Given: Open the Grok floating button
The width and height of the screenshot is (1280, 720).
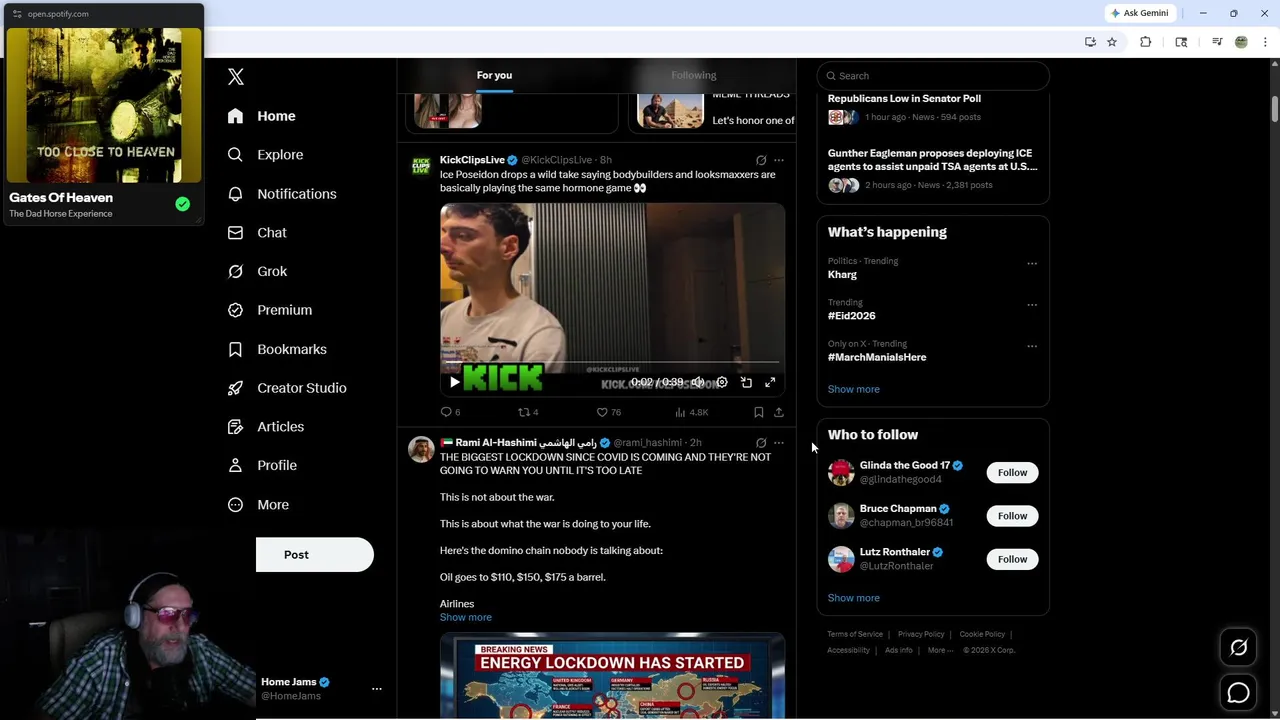Looking at the screenshot, I should (1238, 648).
